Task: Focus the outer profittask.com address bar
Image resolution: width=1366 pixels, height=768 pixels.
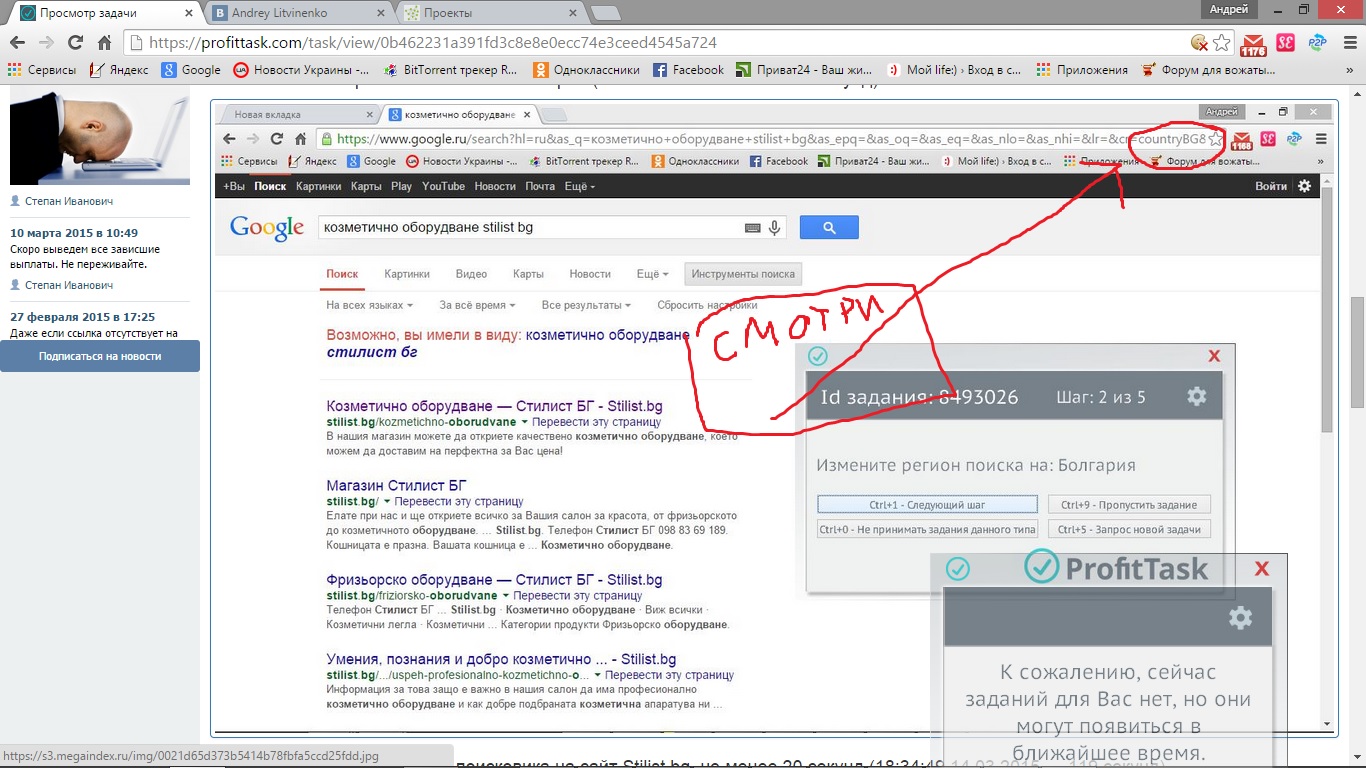Action: pos(660,43)
